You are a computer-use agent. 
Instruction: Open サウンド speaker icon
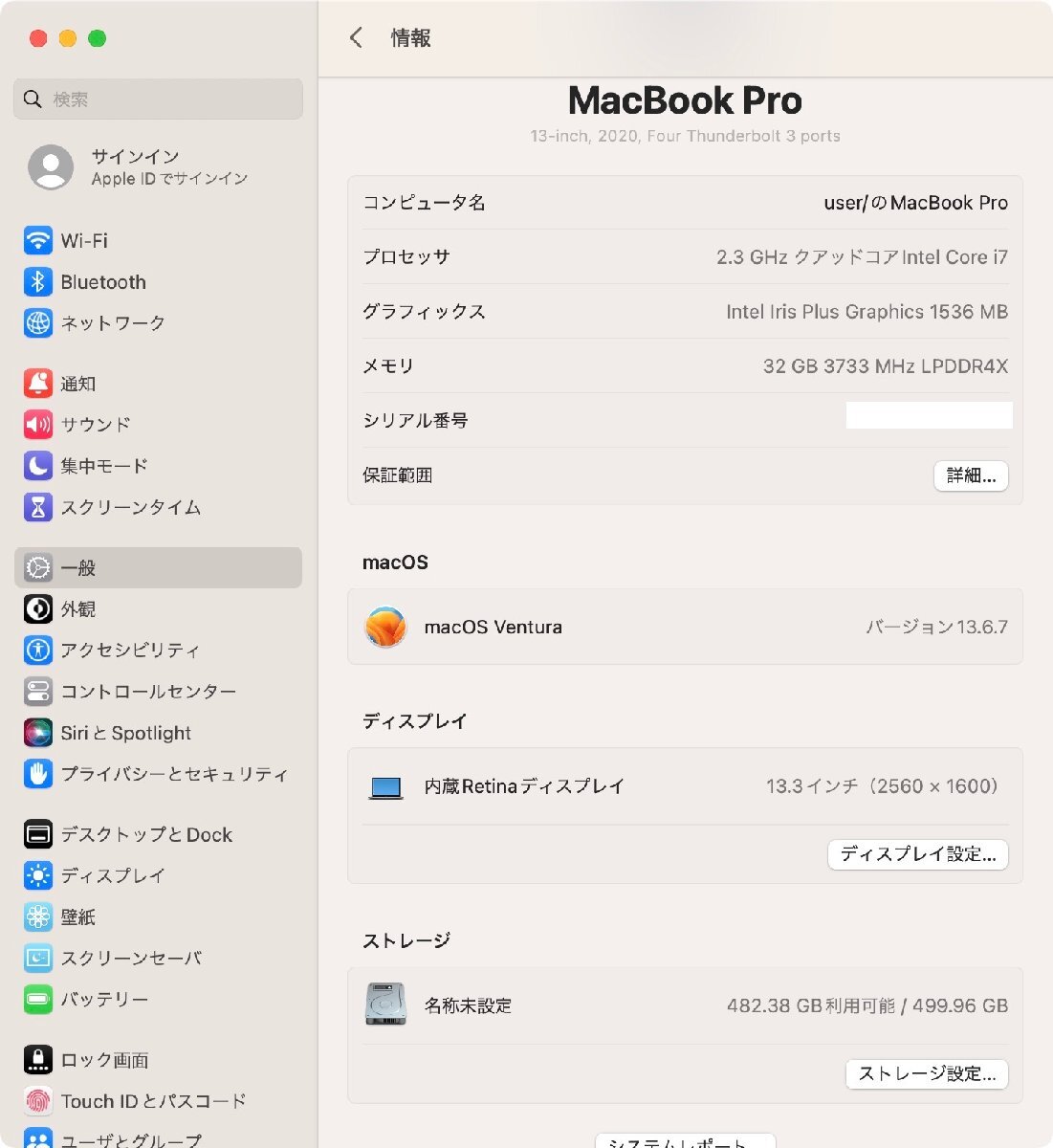tap(37, 424)
